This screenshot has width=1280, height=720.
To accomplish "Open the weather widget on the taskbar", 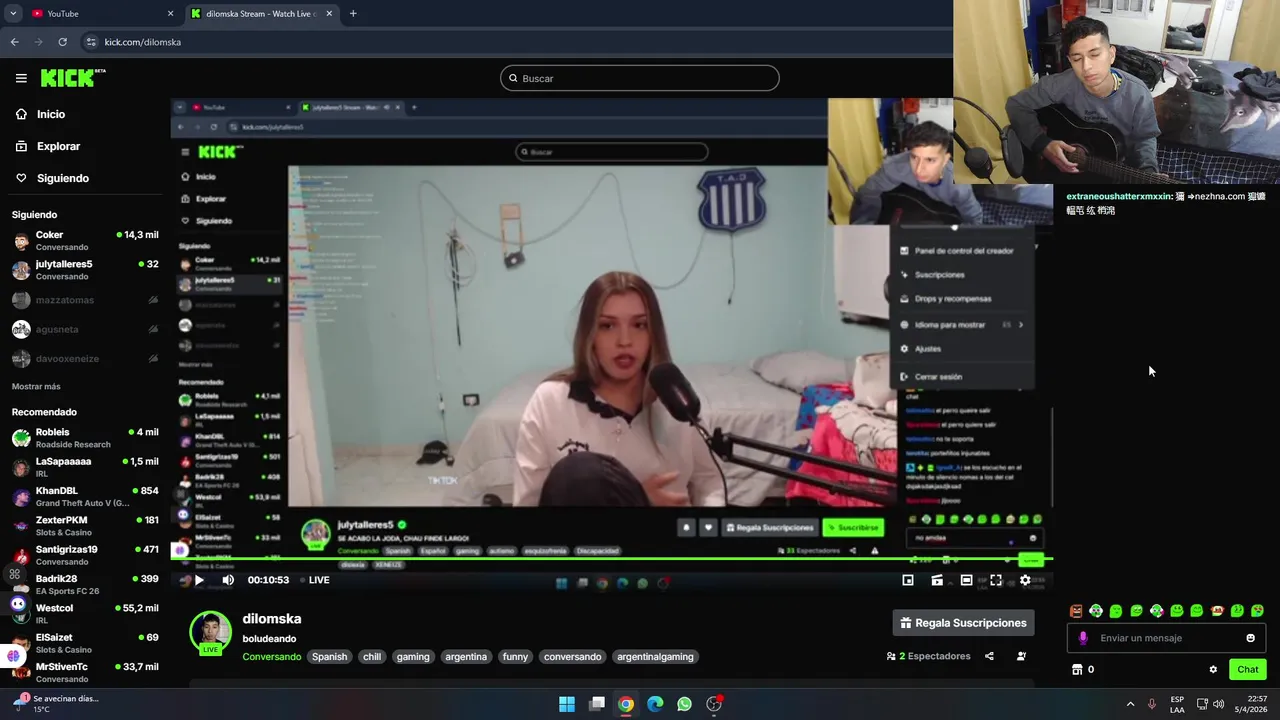I will click(x=56, y=704).
